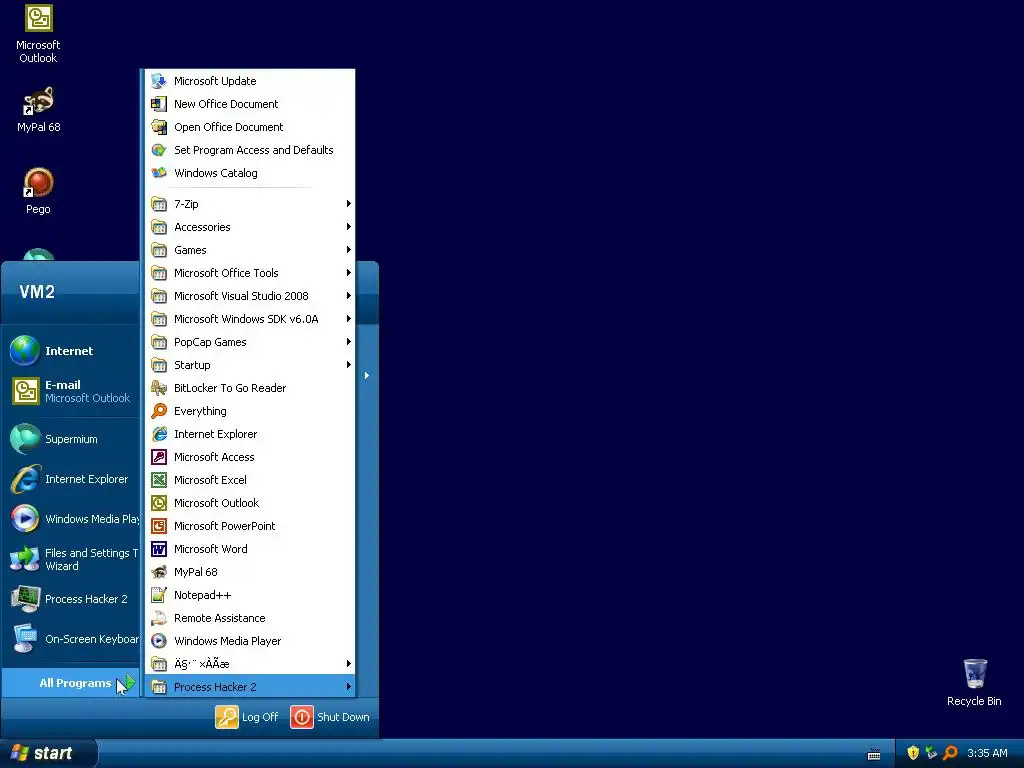The height and width of the screenshot is (768, 1024).
Task: Launch Microsoft Word from the programs list
Action: (250, 549)
